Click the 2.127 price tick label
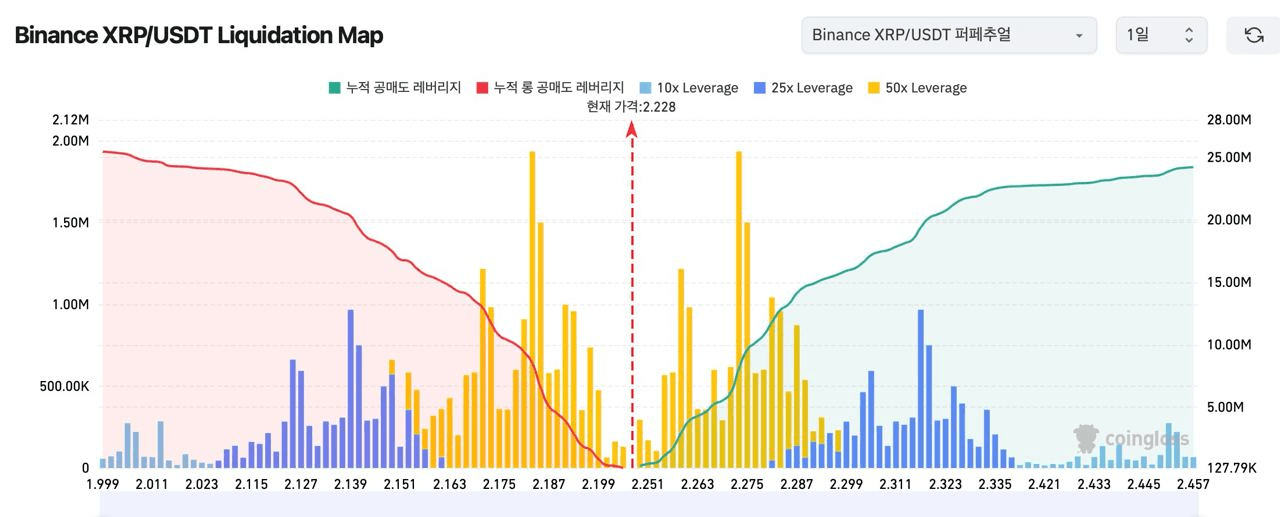The height and width of the screenshot is (517, 1280). [x=301, y=484]
